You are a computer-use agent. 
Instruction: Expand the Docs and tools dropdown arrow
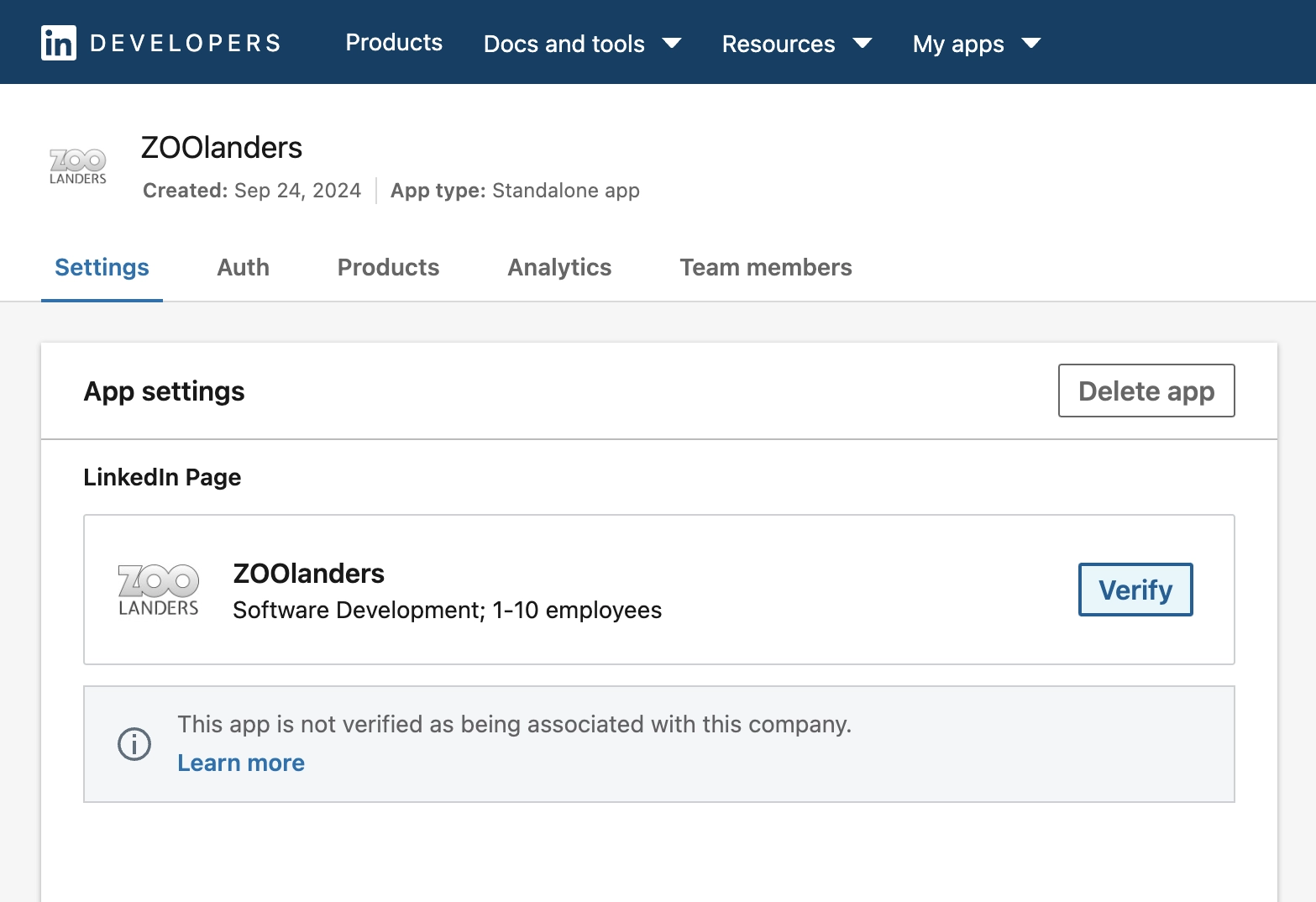pyautogui.click(x=671, y=44)
